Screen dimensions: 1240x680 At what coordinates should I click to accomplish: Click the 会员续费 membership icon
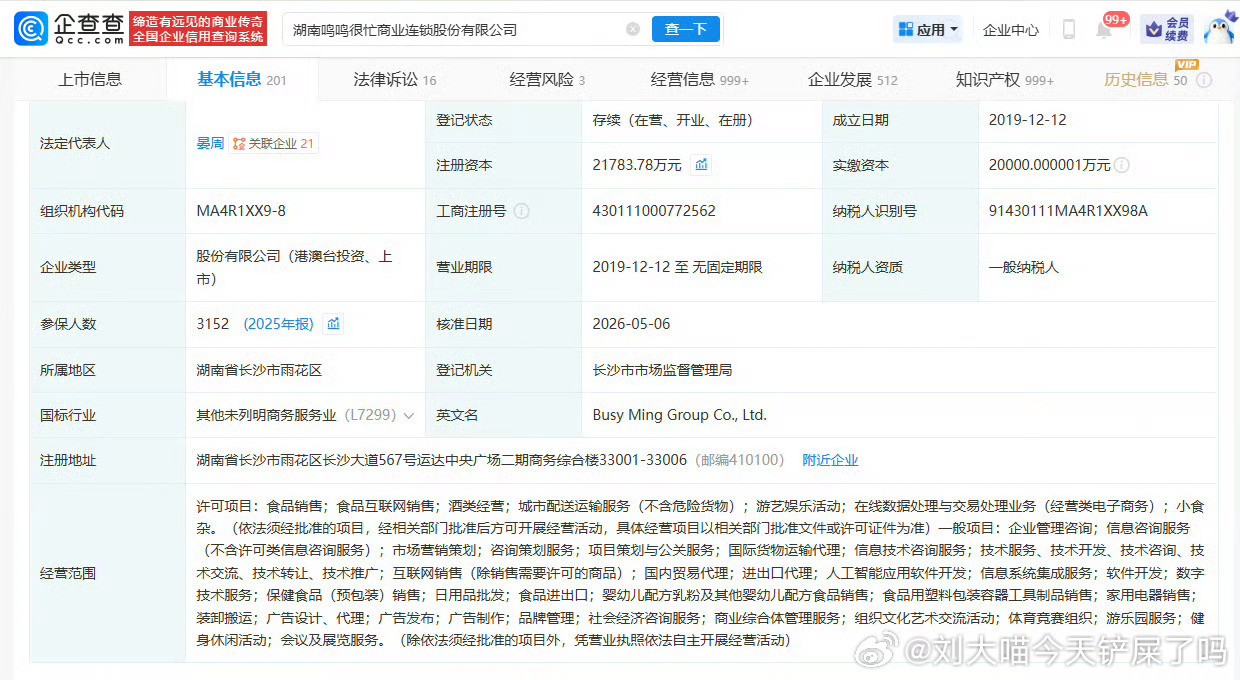[1166, 29]
